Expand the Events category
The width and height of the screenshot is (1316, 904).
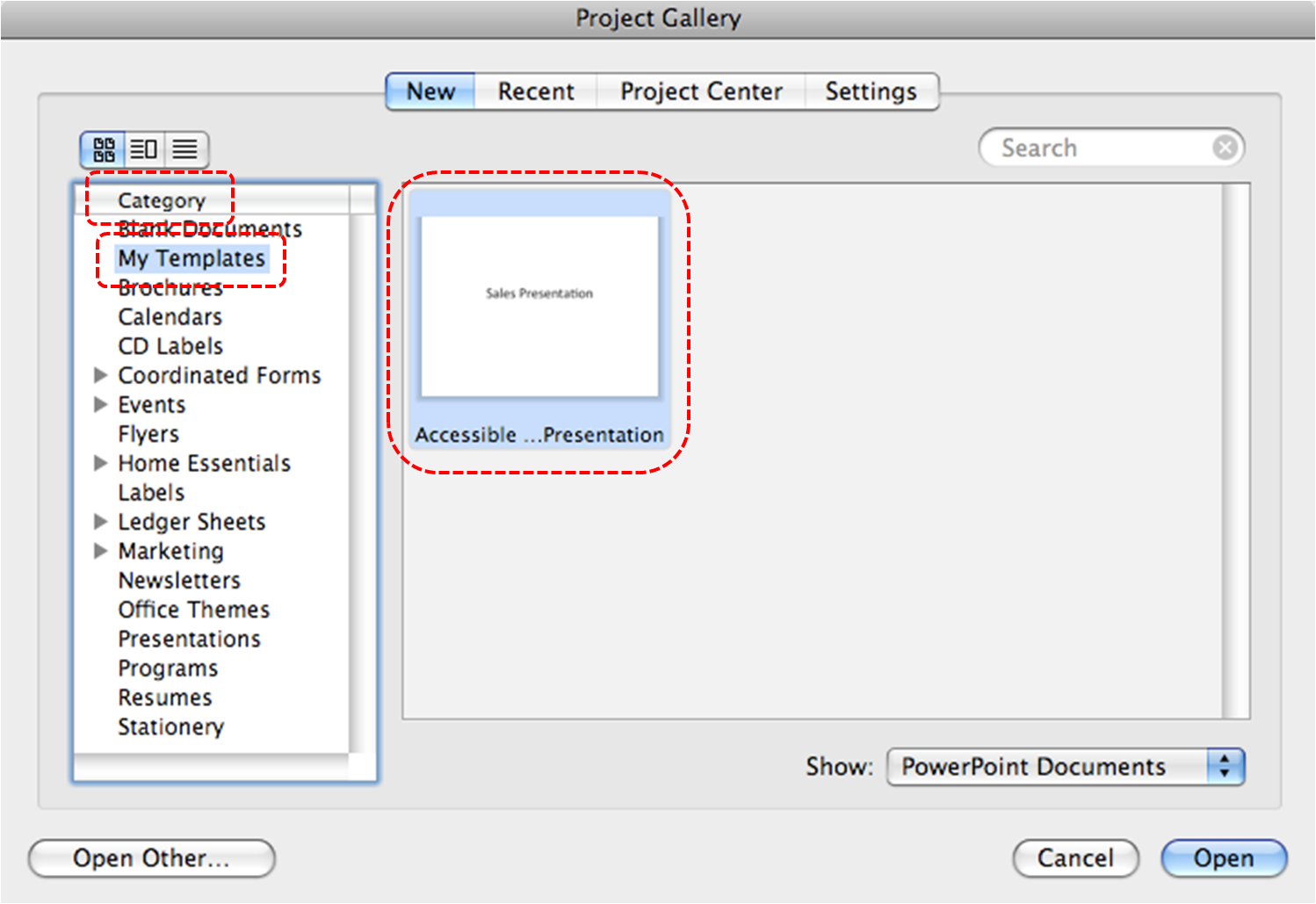coord(100,404)
